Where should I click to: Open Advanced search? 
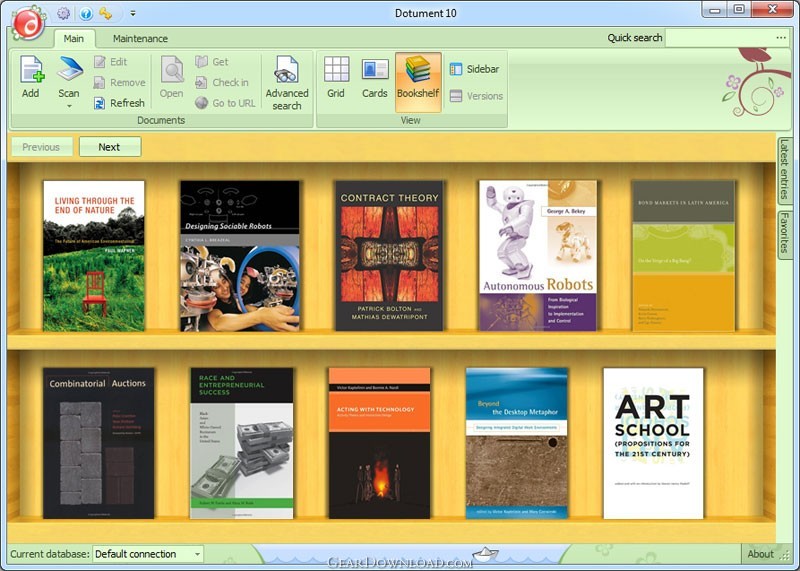287,83
